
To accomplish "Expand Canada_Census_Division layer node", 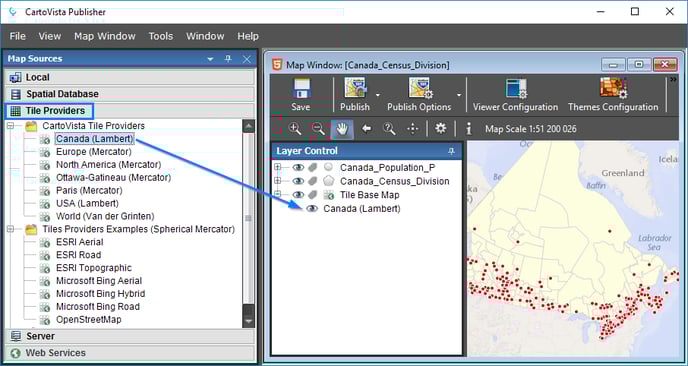I will pyautogui.click(x=277, y=181).
